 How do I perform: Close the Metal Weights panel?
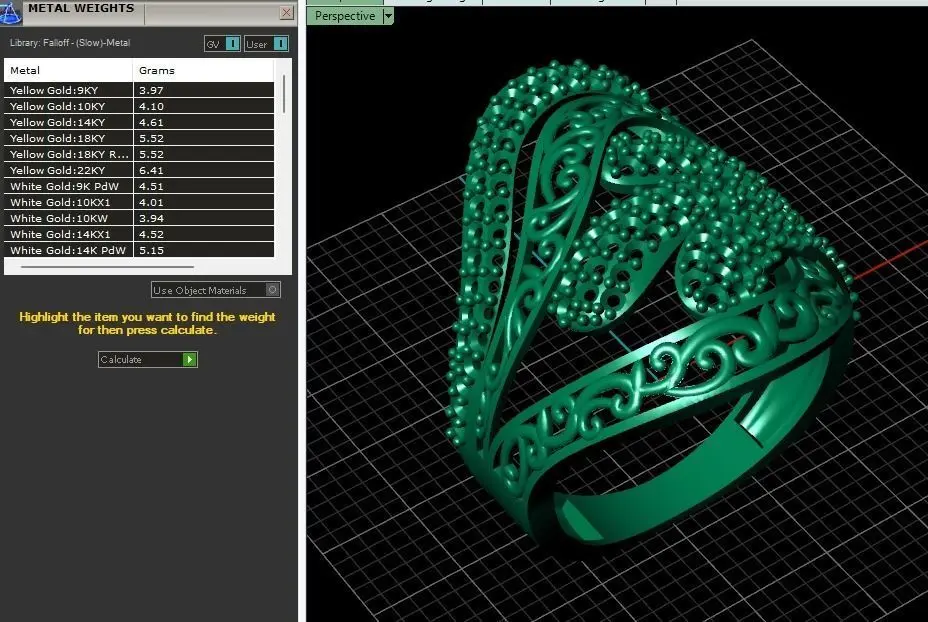click(x=286, y=12)
